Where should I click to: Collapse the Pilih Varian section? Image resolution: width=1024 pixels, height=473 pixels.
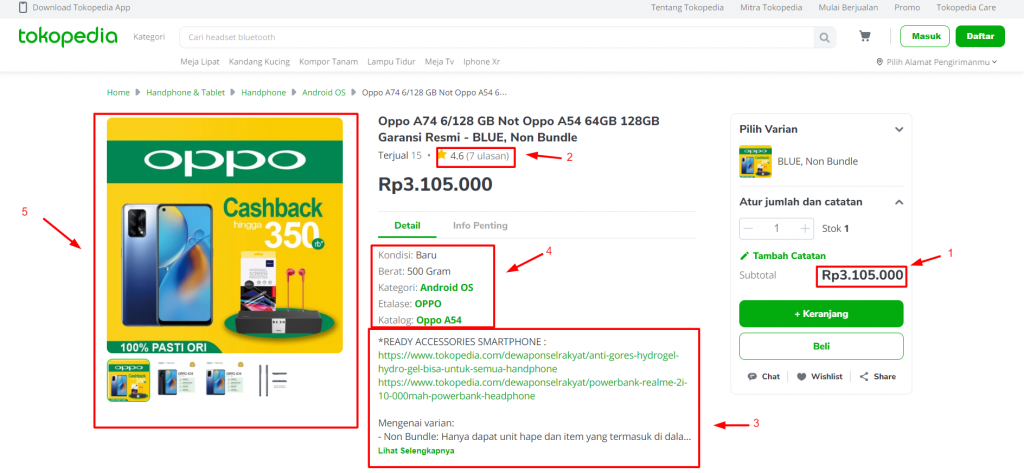[899, 129]
